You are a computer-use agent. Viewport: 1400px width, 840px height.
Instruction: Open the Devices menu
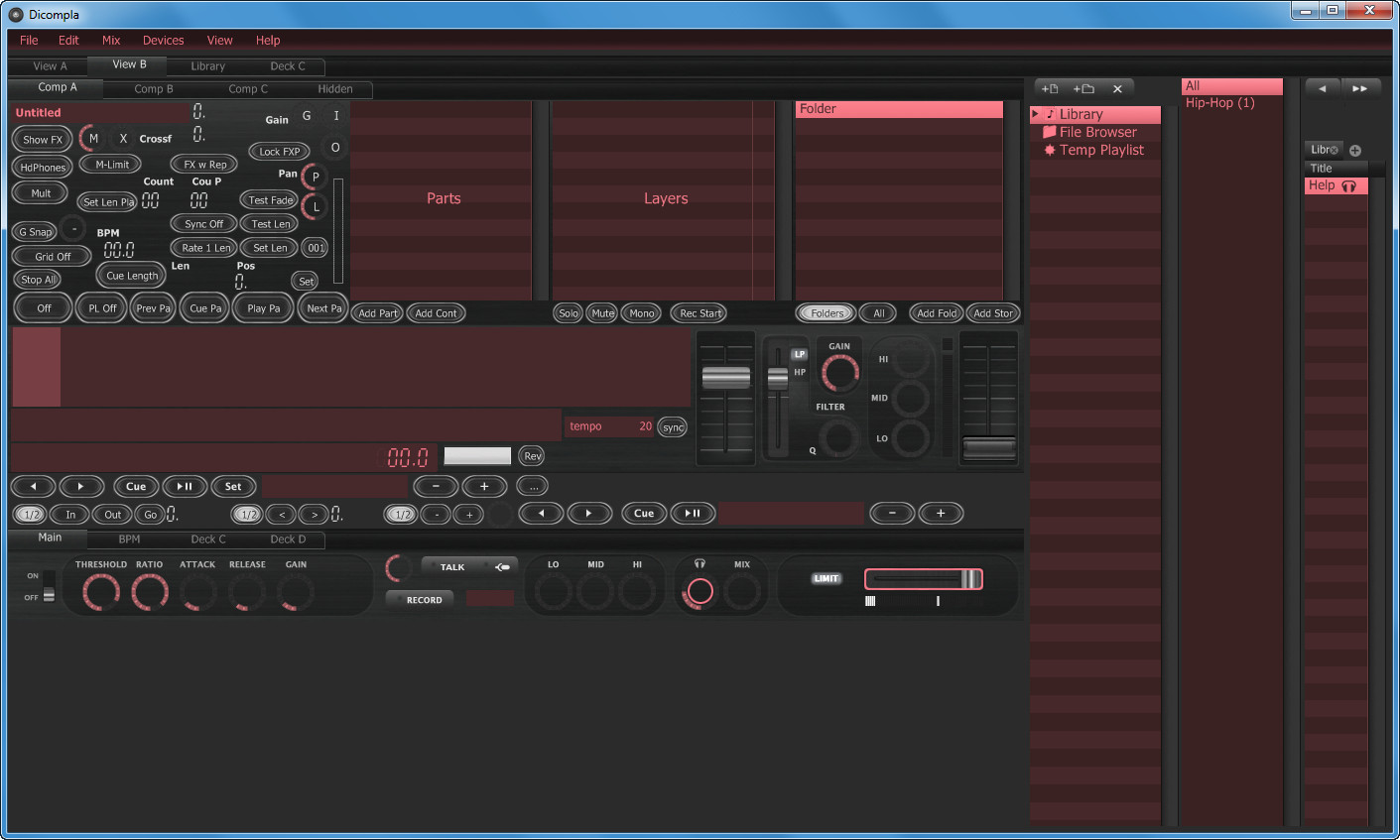[163, 41]
